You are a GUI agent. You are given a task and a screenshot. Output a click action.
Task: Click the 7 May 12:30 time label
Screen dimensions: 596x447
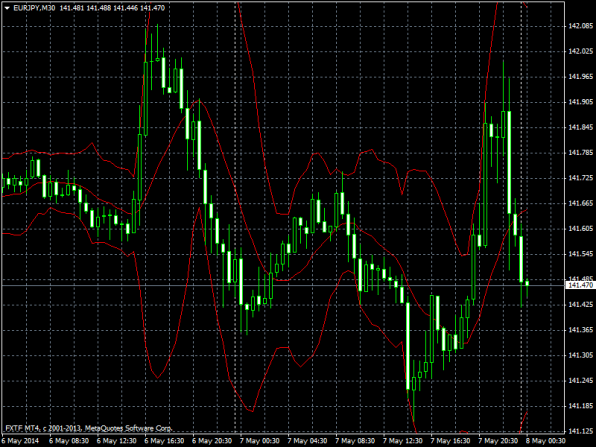click(403, 441)
